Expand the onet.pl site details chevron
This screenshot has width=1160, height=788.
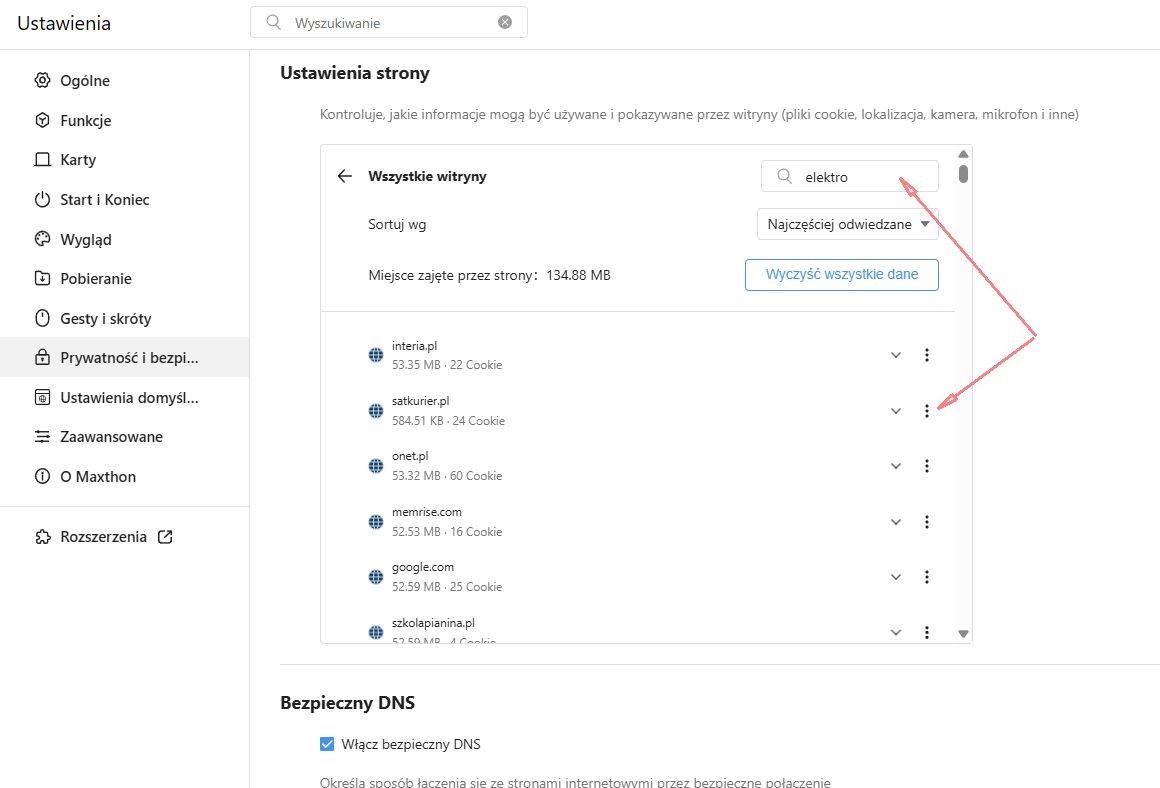pos(896,466)
